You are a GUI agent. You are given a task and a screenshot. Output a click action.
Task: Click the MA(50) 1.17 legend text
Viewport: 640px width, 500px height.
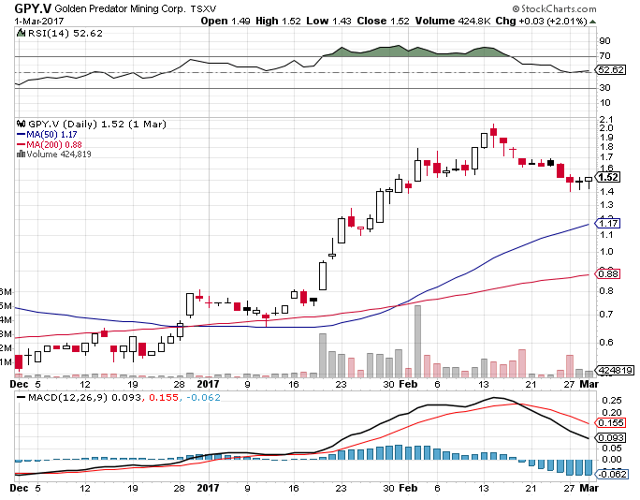tap(52, 134)
